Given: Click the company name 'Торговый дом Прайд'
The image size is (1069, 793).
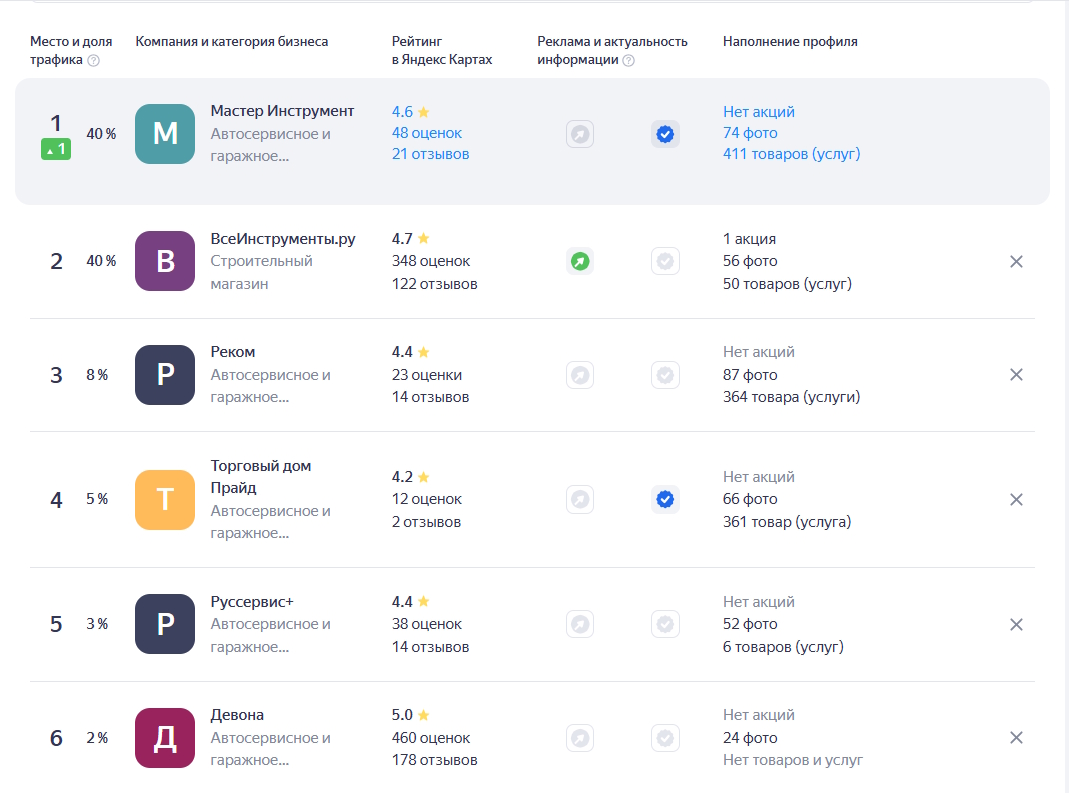Looking at the screenshot, I should (260, 477).
